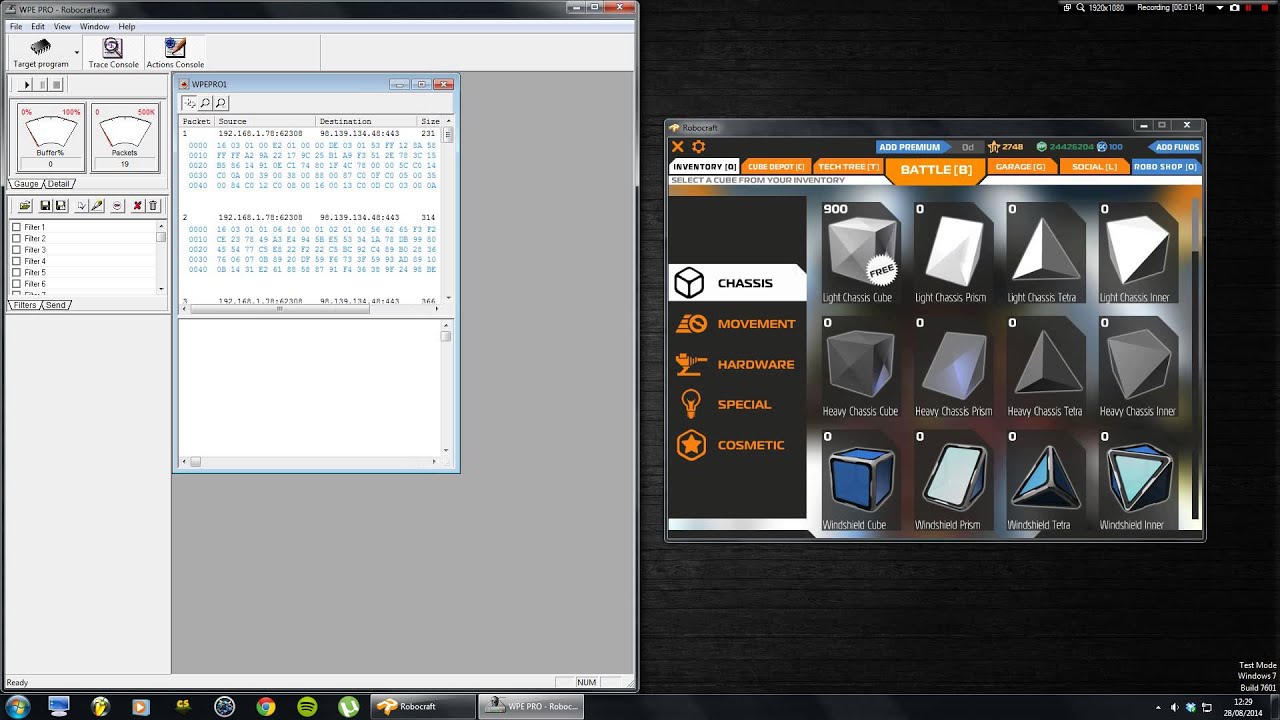The width and height of the screenshot is (1280, 720).
Task: Open uTorrent from taskbar
Action: click(x=348, y=707)
